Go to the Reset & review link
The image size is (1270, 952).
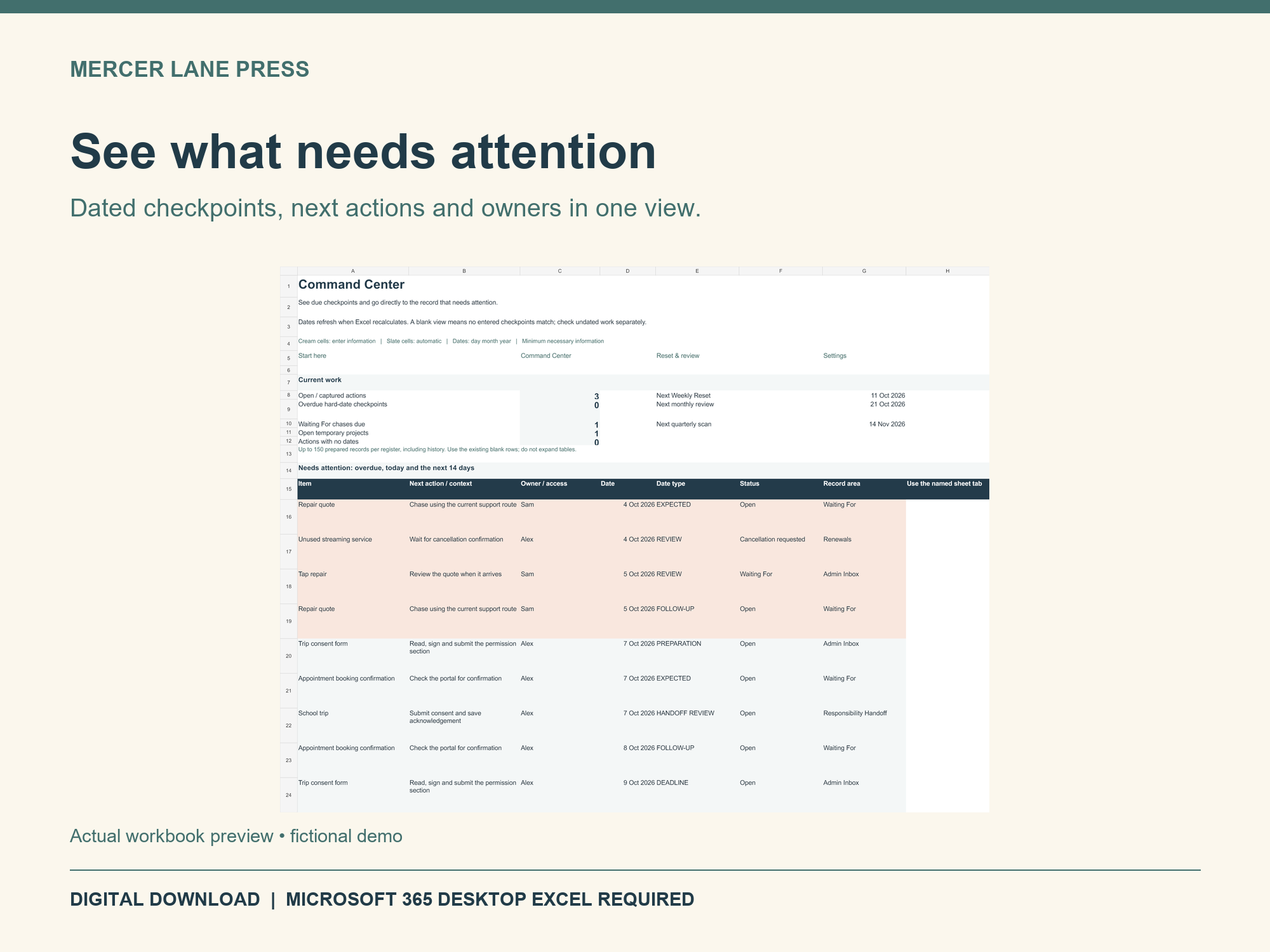coord(678,356)
